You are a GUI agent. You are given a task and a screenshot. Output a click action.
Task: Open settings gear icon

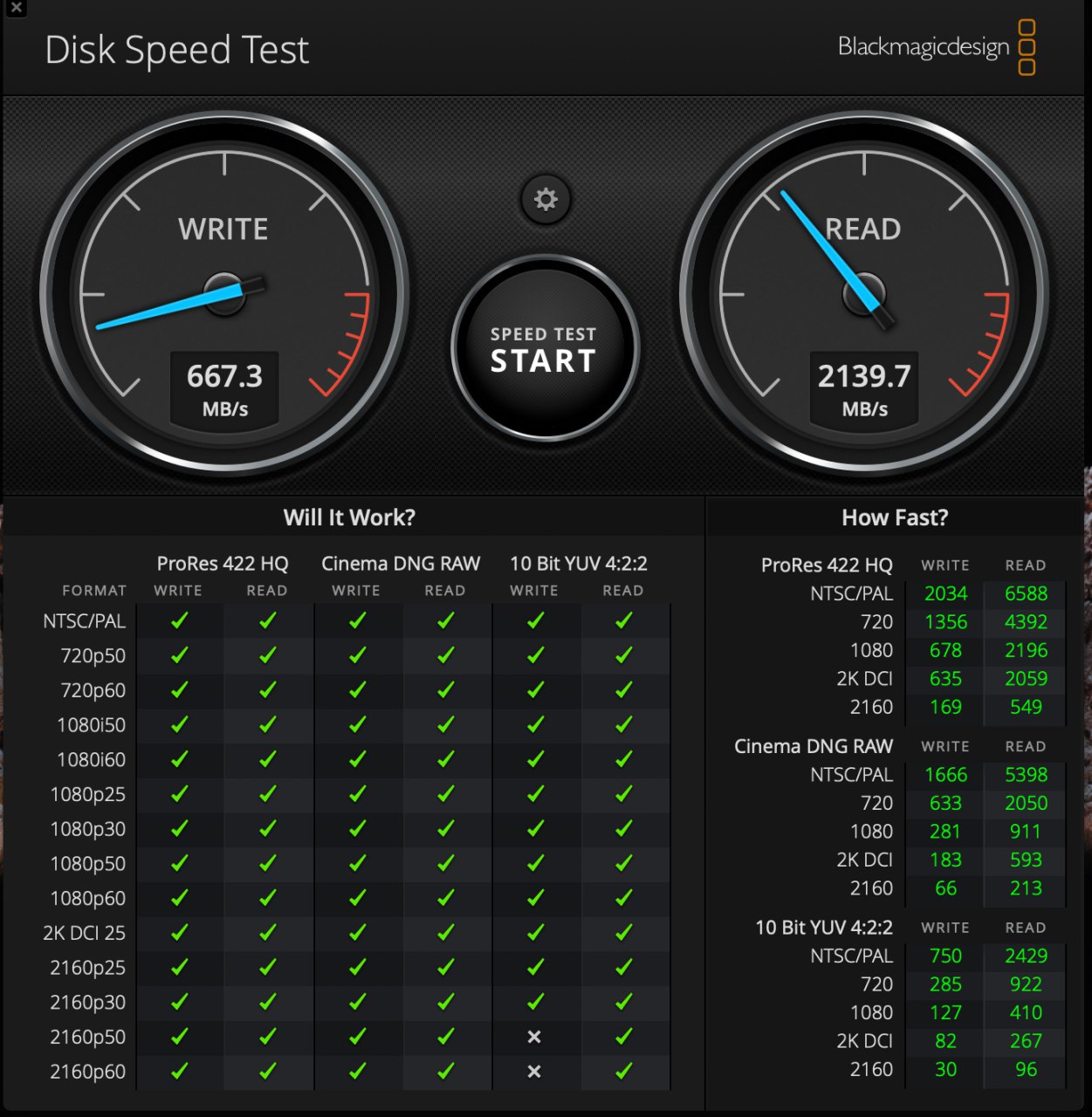(x=546, y=199)
